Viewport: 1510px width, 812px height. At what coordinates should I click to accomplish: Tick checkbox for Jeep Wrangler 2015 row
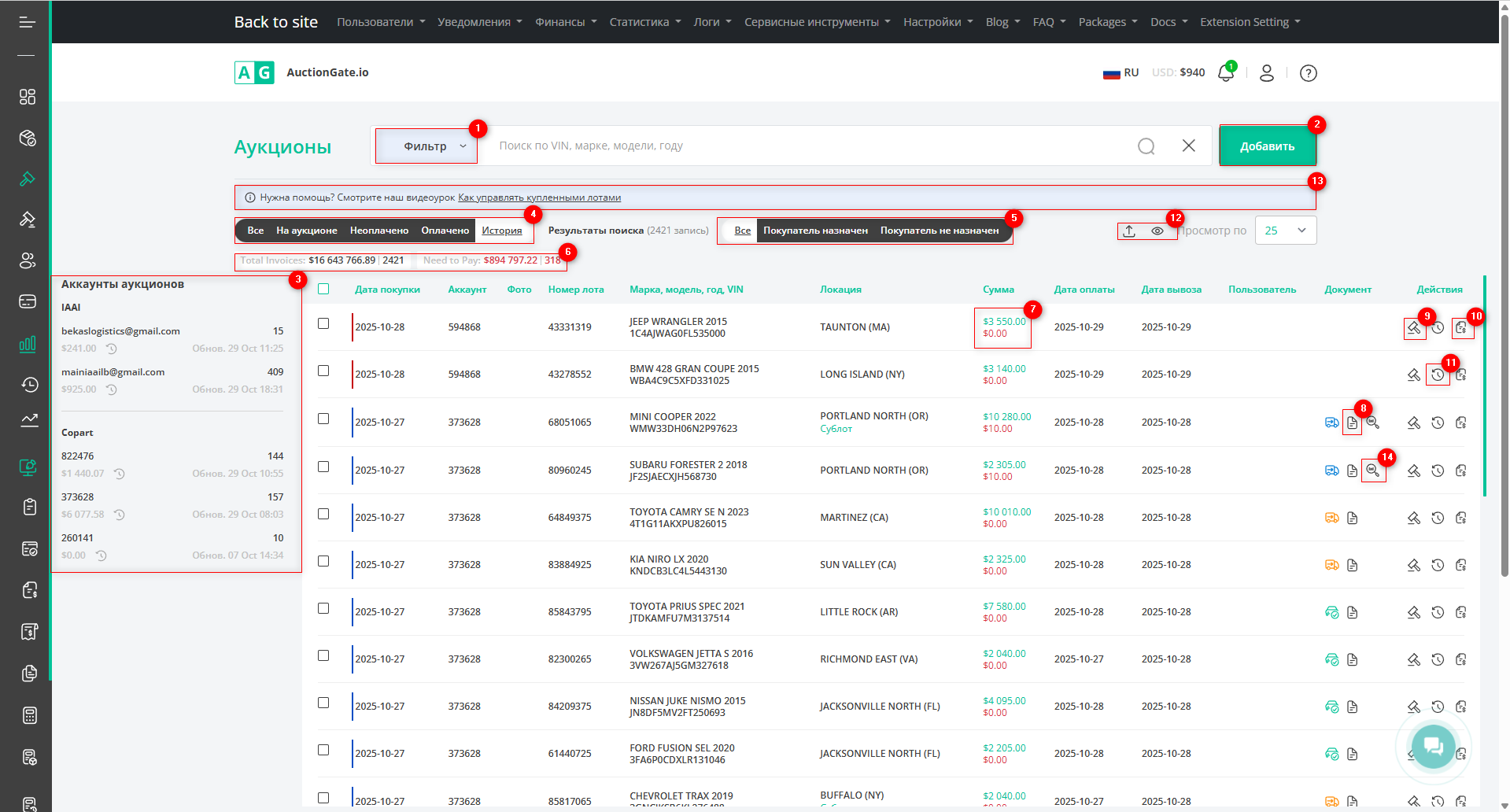(323, 323)
